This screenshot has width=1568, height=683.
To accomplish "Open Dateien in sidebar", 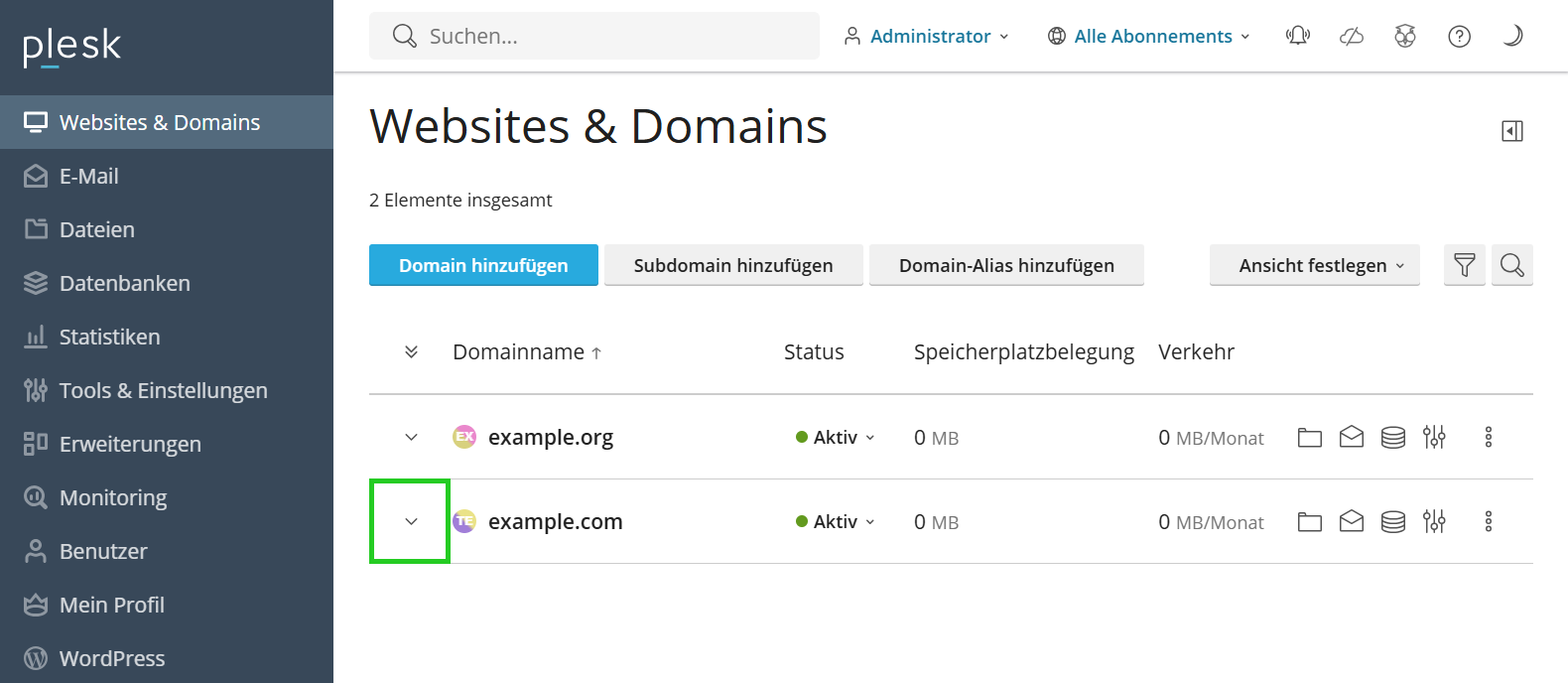I will 167,229.
